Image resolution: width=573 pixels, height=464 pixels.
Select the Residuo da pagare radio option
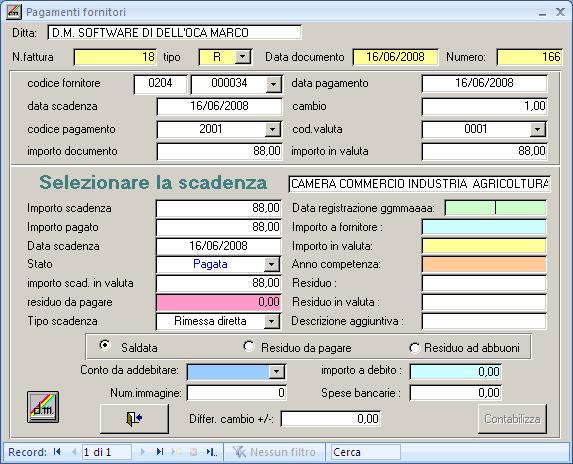[249, 346]
